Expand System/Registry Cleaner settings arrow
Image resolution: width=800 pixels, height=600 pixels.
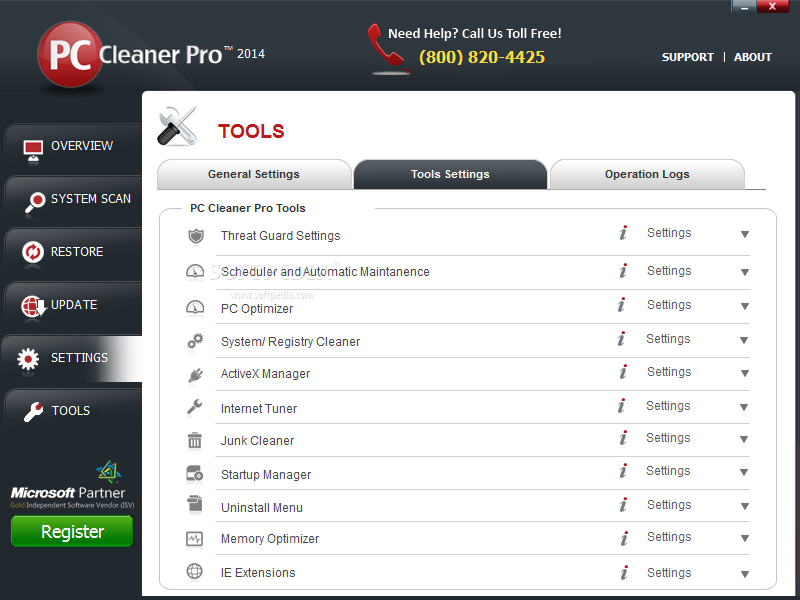(744, 340)
